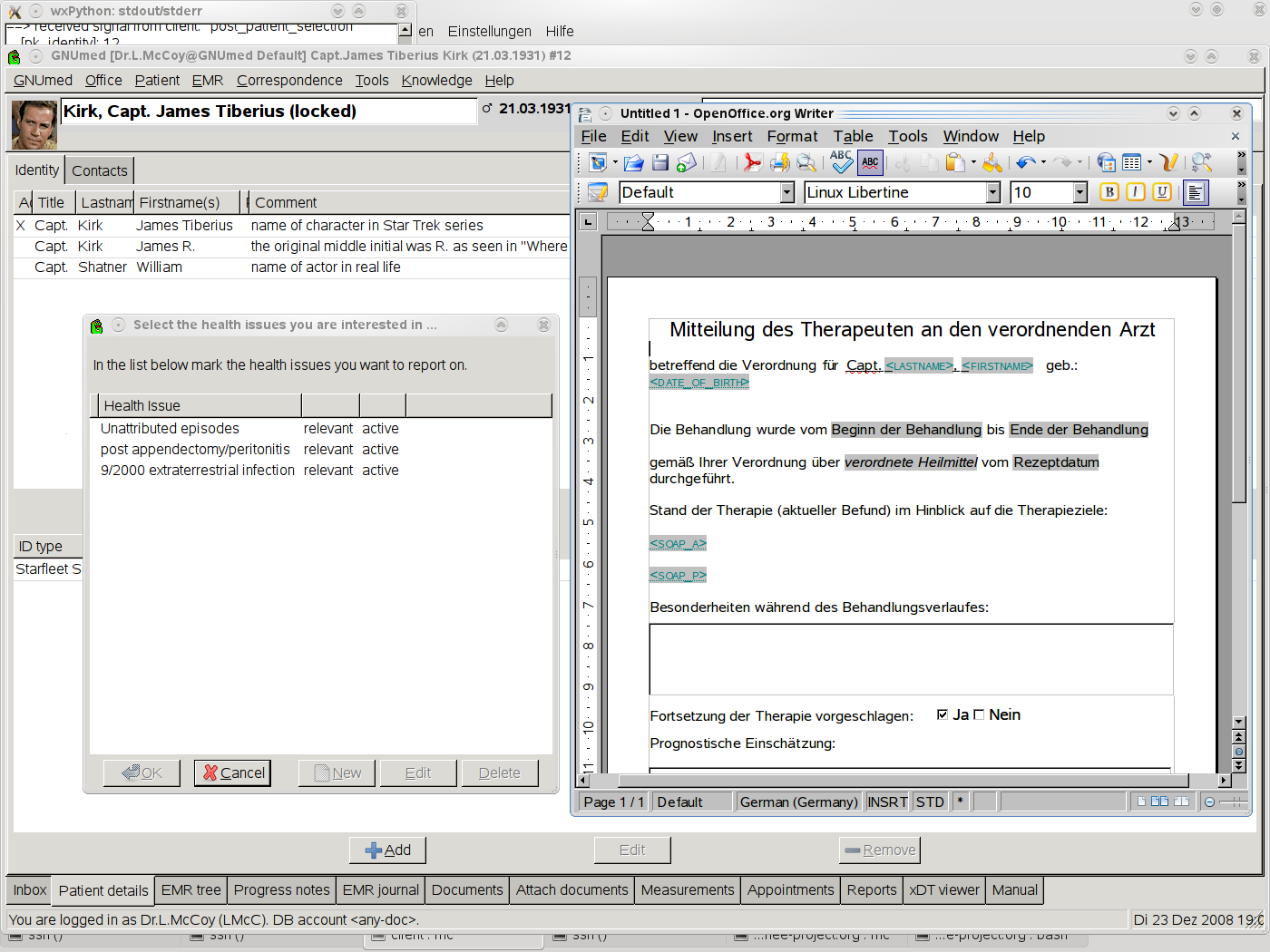Click the Kirk patient photo thumbnail

(x=34, y=124)
